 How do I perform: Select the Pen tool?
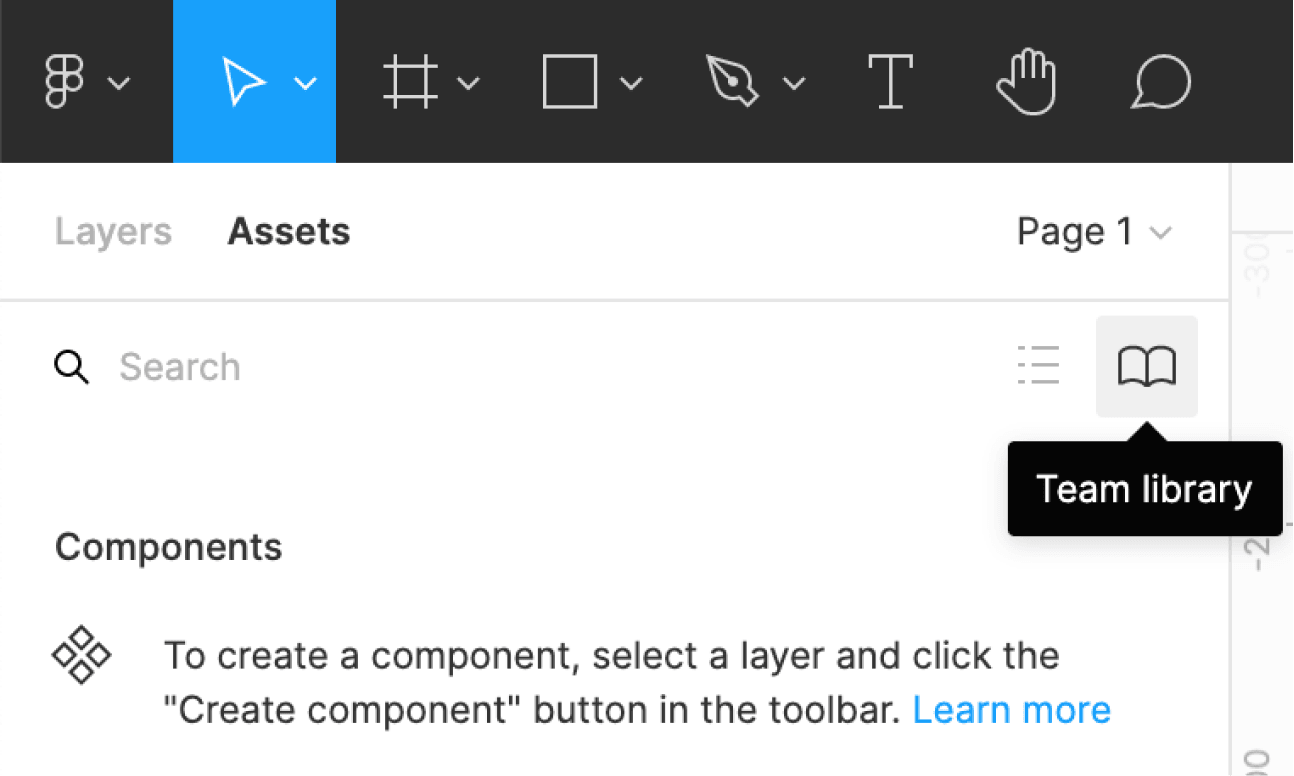click(x=732, y=81)
